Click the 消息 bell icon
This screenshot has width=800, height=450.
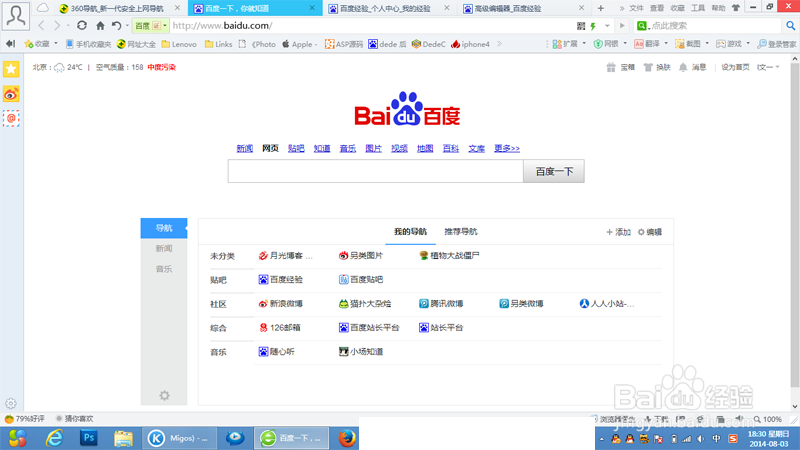click(683, 67)
